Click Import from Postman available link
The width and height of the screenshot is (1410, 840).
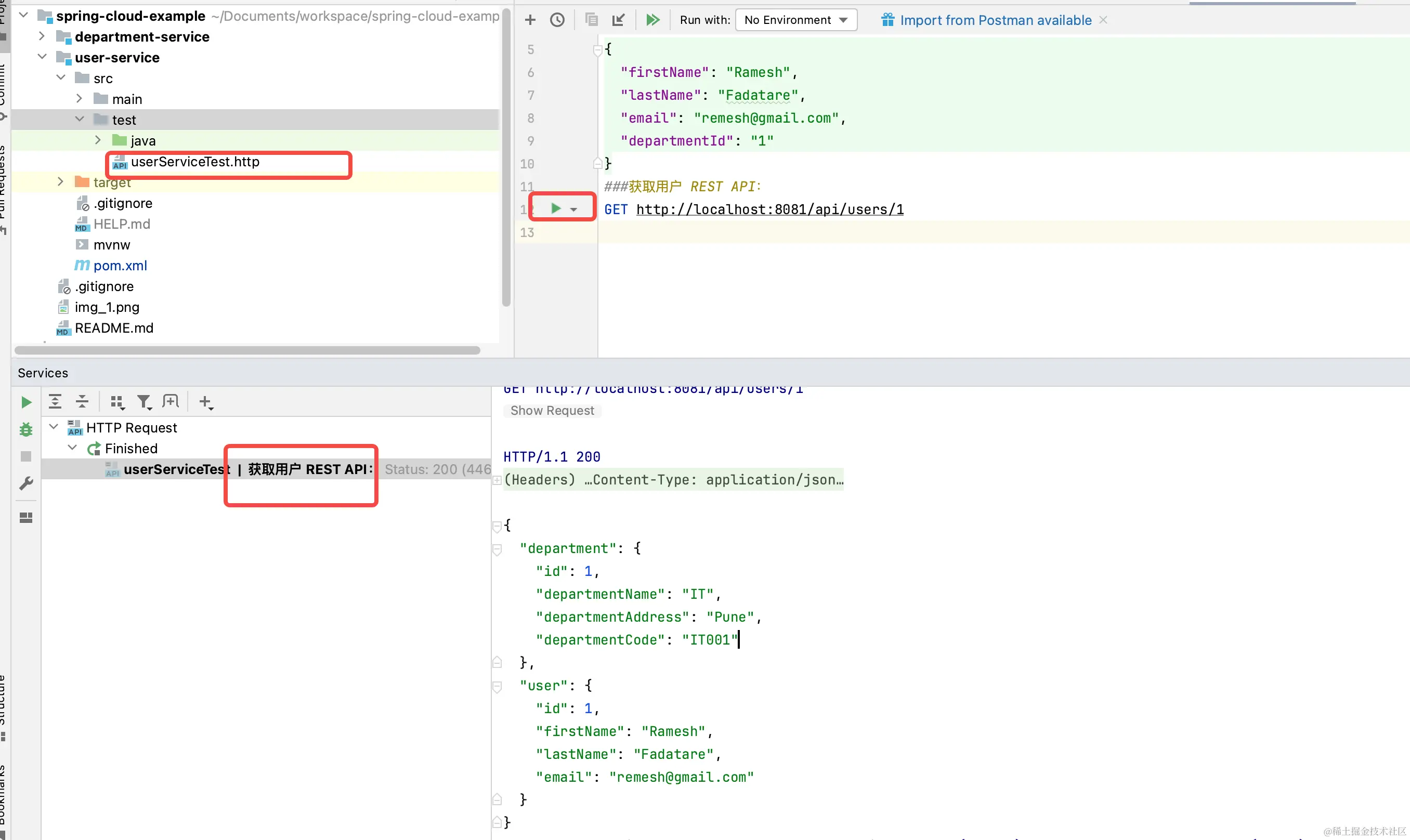(x=995, y=20)
